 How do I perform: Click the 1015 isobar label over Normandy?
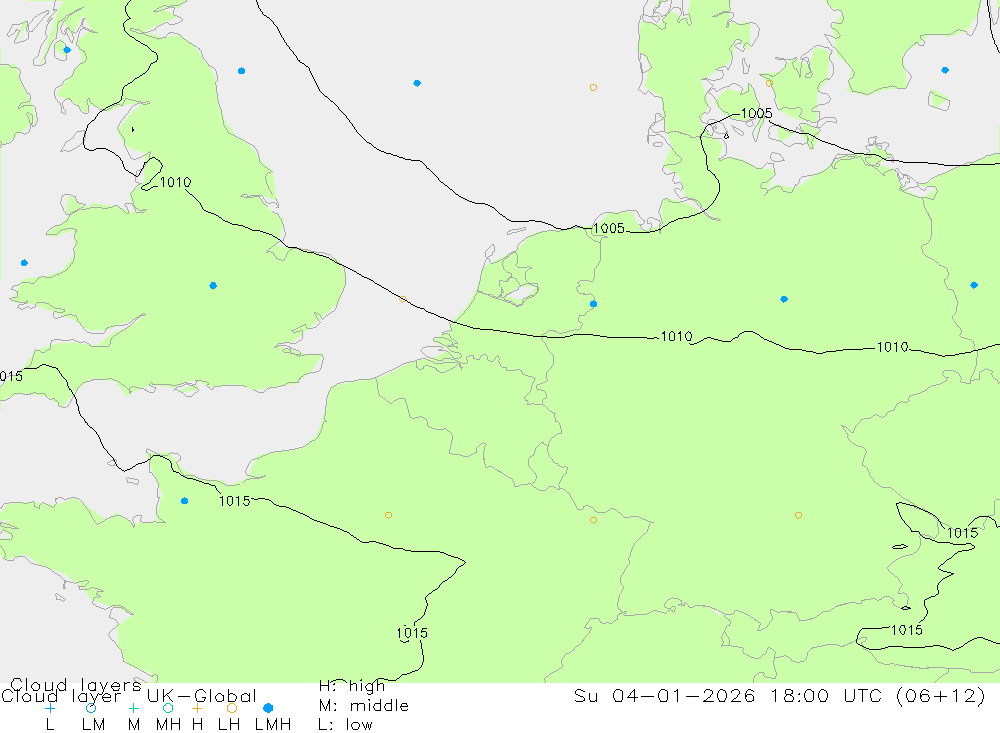(x=235, y=501)
